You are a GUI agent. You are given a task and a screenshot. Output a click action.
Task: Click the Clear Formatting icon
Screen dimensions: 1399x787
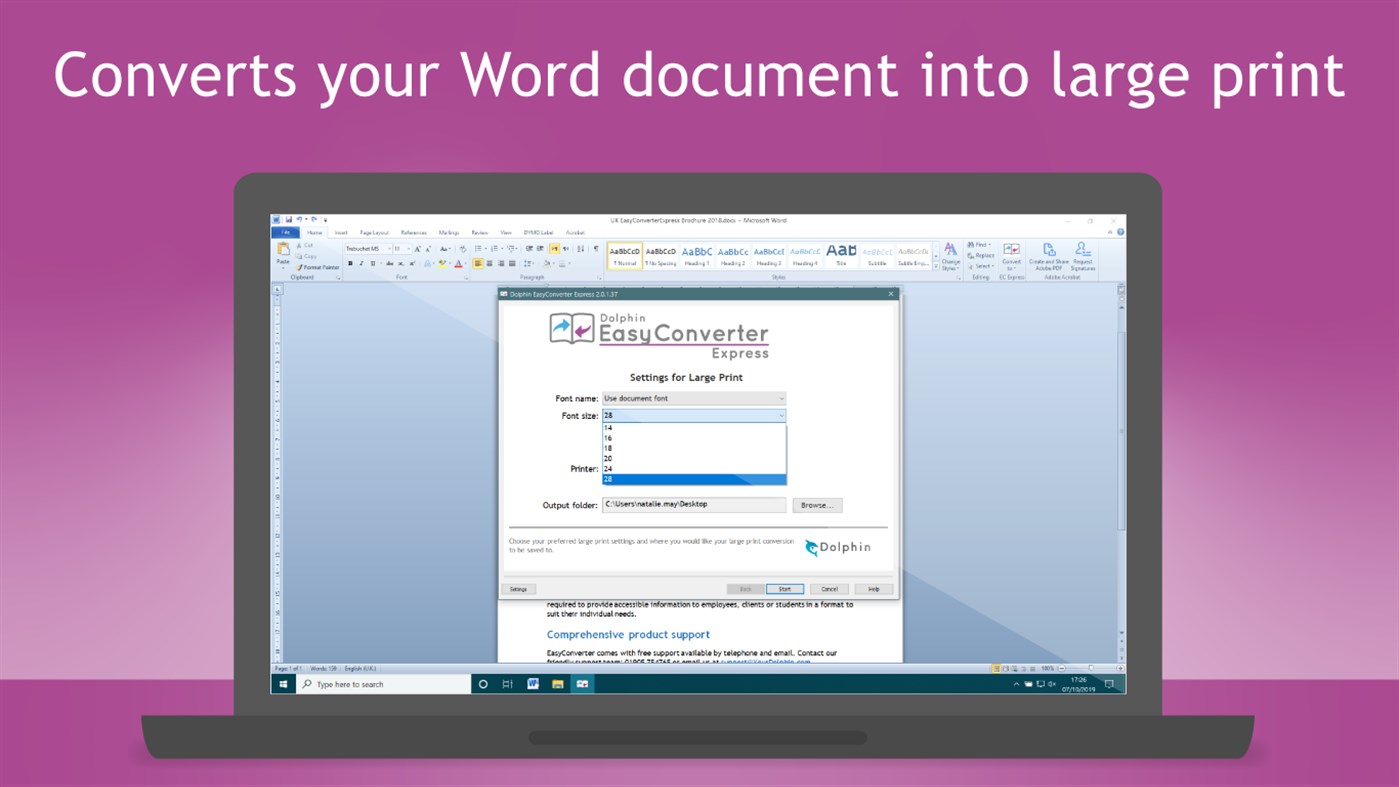coord(463,249)
